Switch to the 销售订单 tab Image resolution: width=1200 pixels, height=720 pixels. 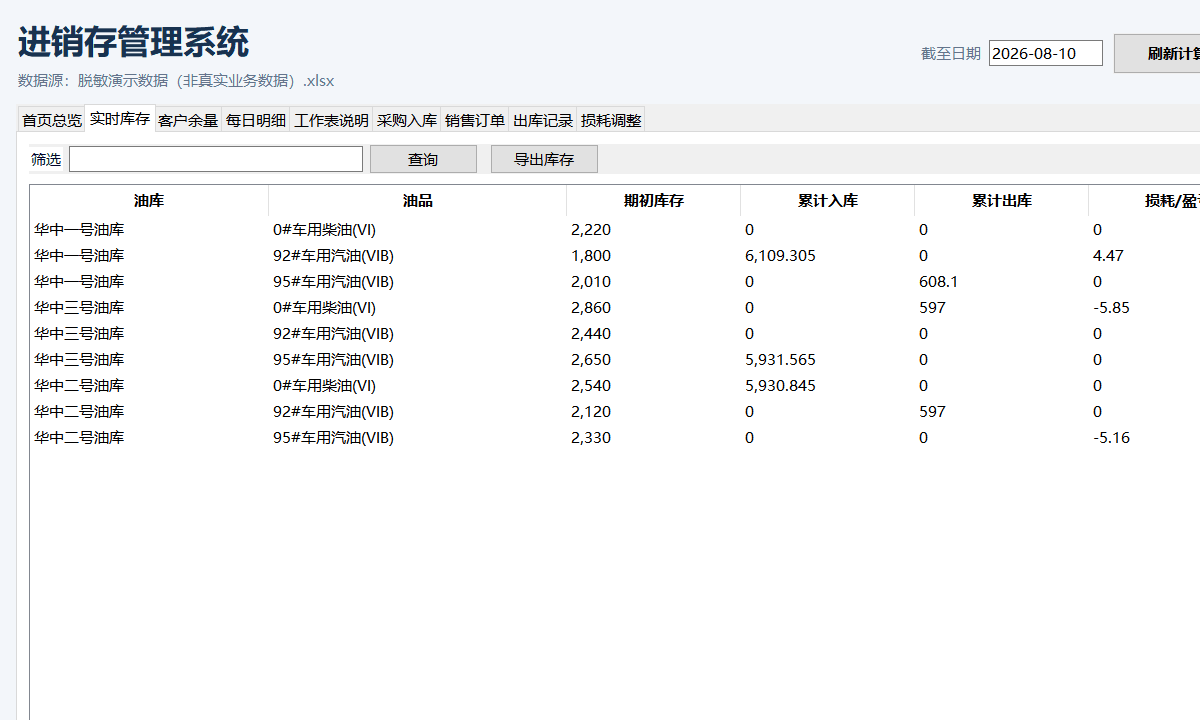(x=475, y=120)
